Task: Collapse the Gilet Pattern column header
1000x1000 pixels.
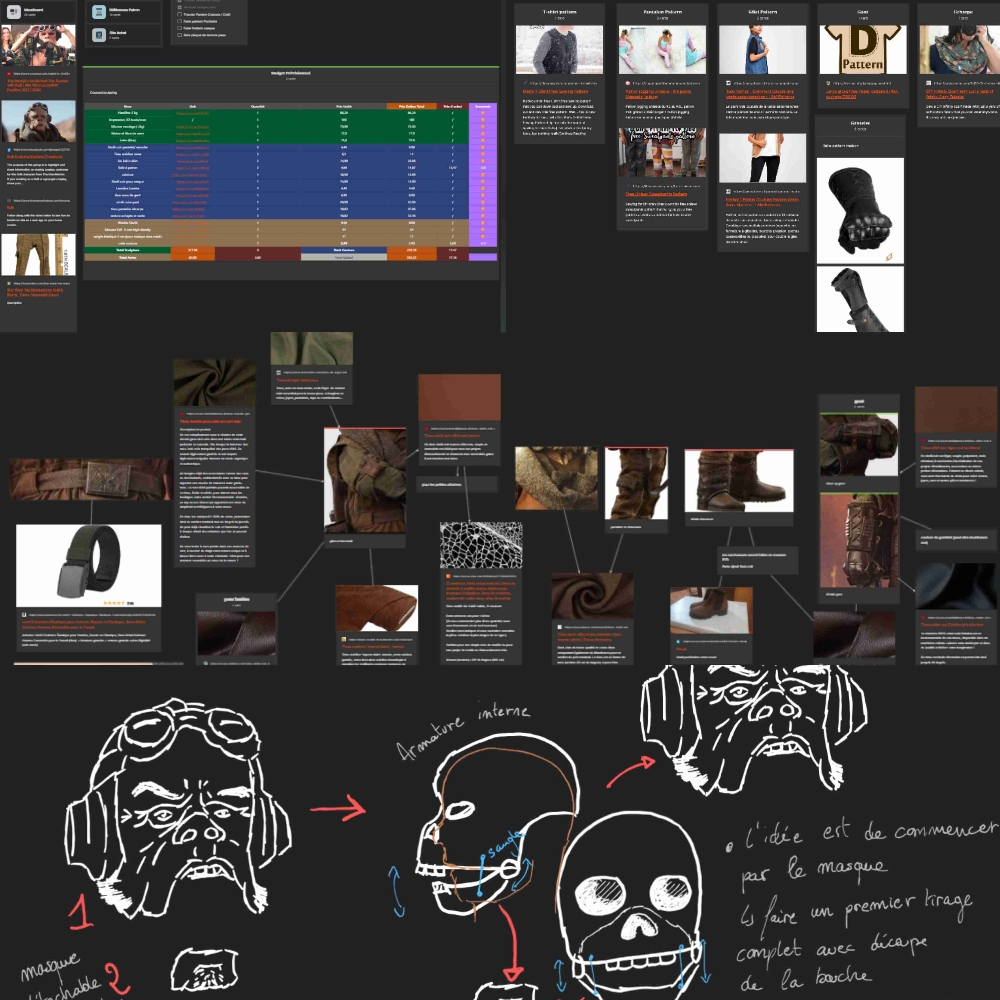Action: pyautogui.click(x=762, y=14)
